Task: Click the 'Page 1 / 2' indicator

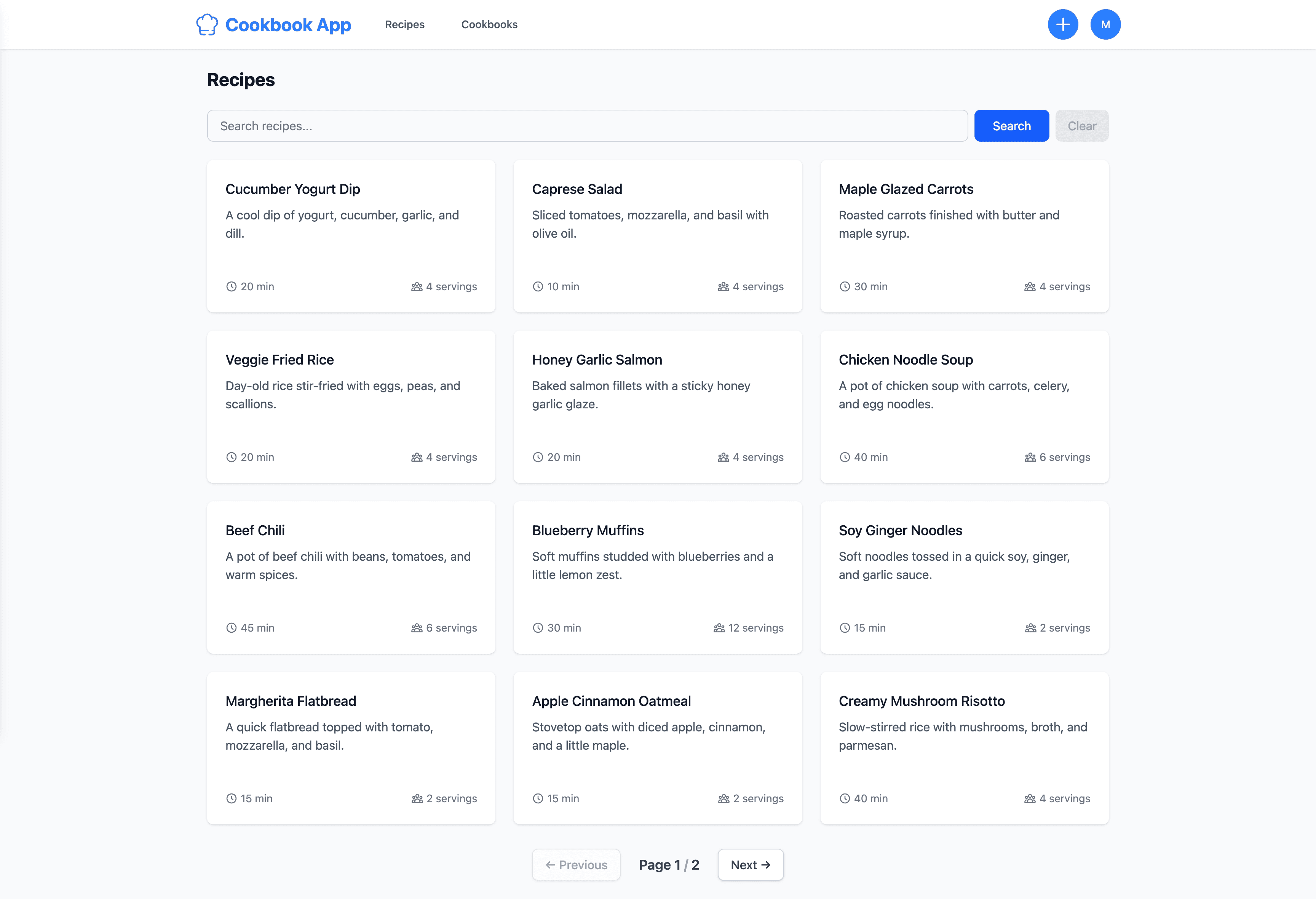Action: click(669, 864)
